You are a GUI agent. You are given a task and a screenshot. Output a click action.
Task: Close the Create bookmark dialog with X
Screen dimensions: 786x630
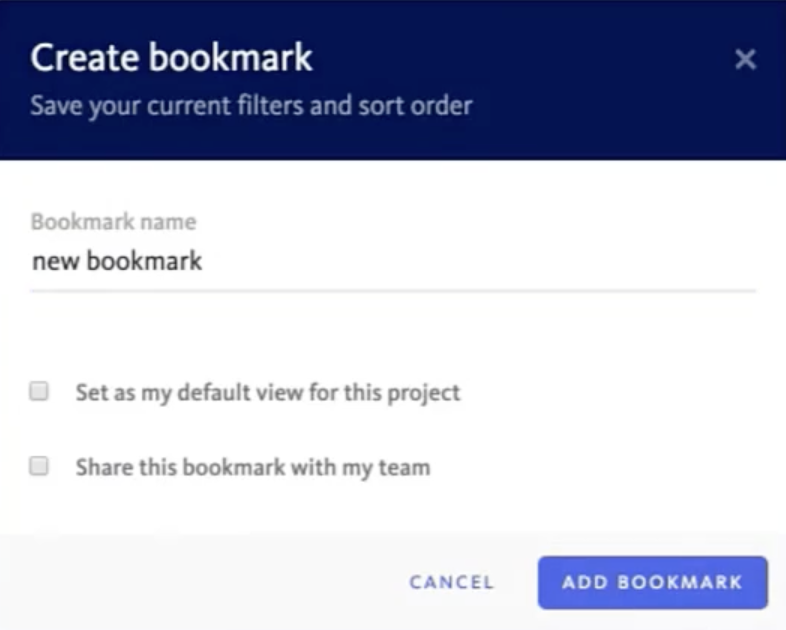coord(745,60)
